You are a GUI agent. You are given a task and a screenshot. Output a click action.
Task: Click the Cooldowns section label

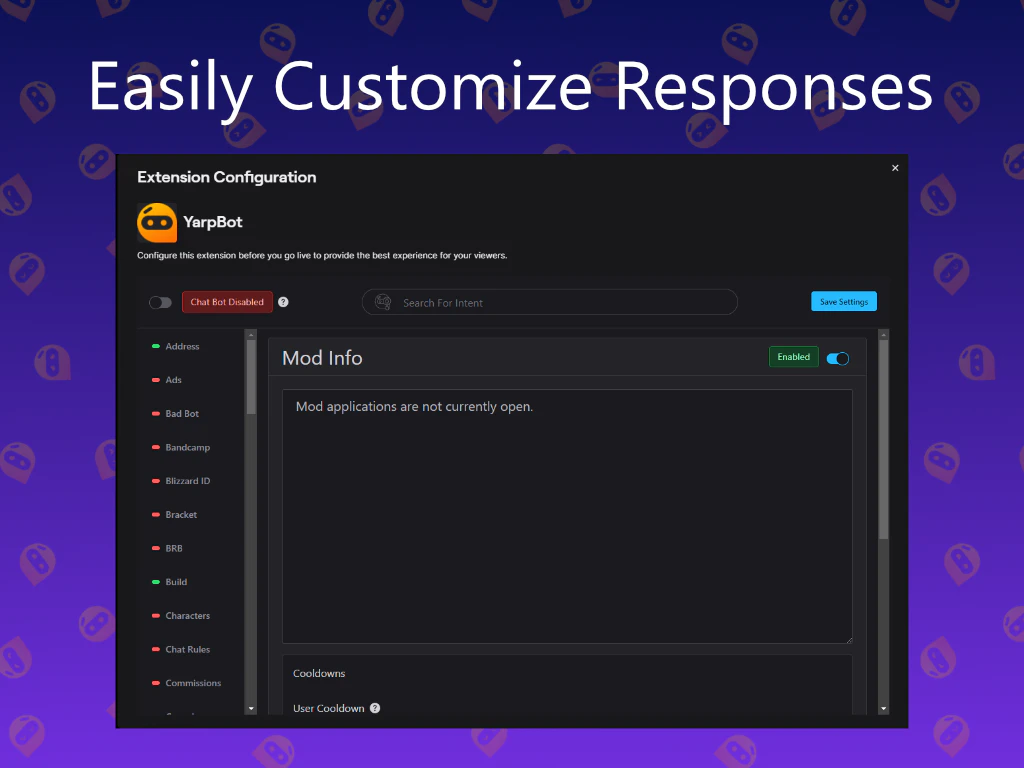click(319, 673)
